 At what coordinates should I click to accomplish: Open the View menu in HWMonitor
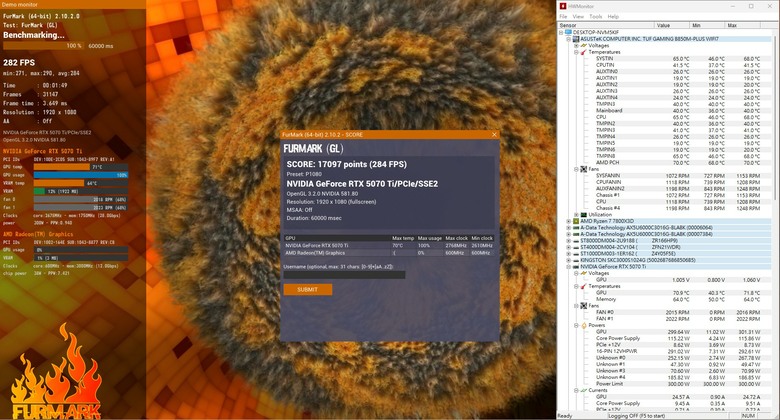tap(578, 16)
